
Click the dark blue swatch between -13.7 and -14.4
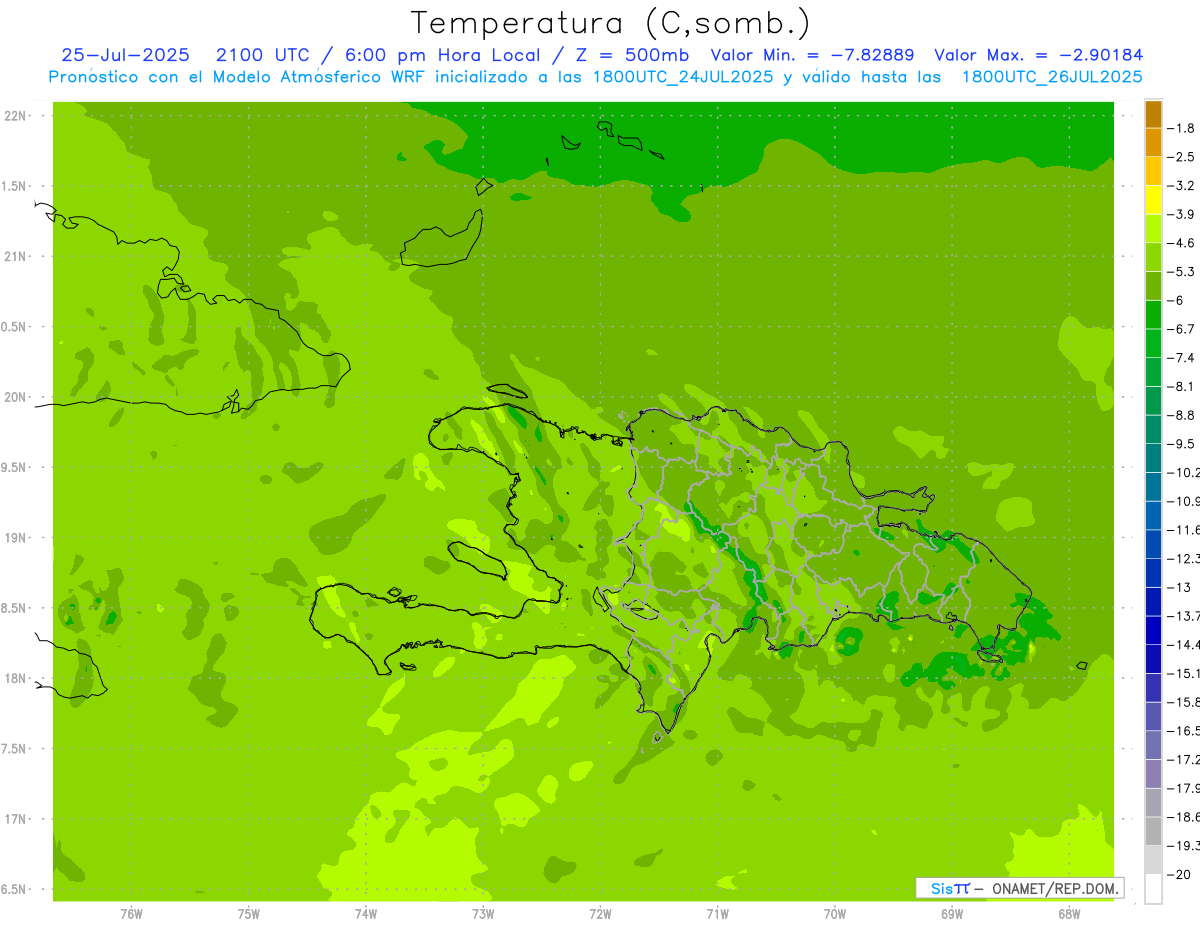coord(1153,630)
